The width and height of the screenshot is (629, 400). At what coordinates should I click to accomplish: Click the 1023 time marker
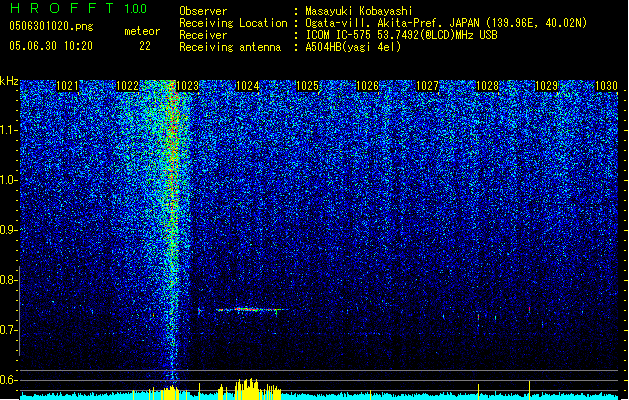point(187,86)
